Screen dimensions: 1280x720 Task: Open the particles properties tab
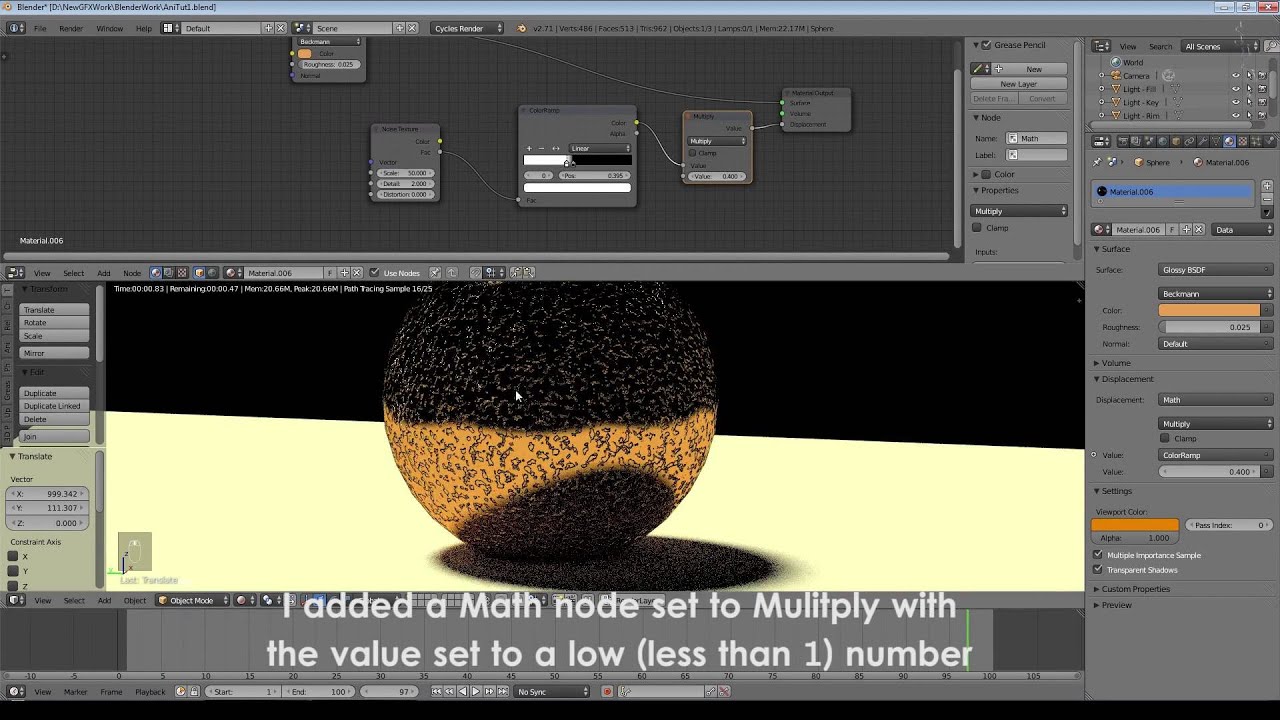pyautogui.click(x=1256, y=141)
